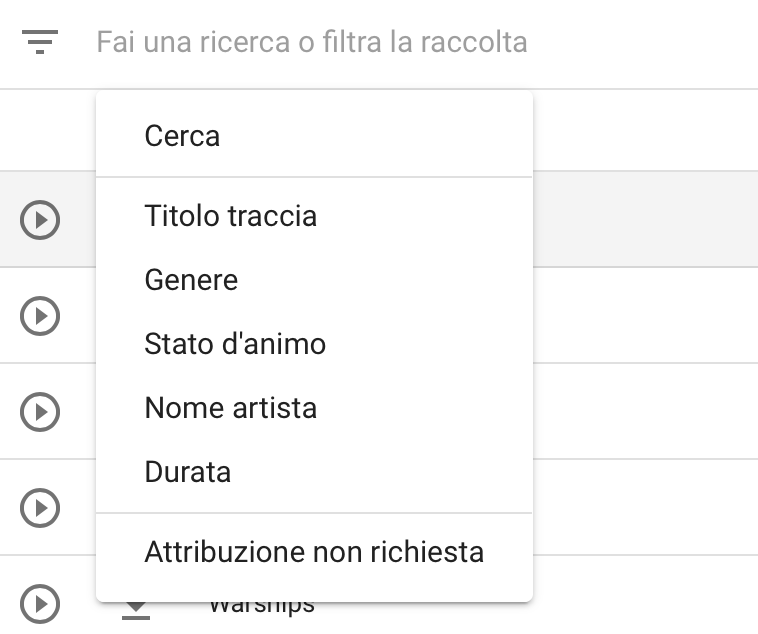Click the highlighted first track row

[645, 219]
